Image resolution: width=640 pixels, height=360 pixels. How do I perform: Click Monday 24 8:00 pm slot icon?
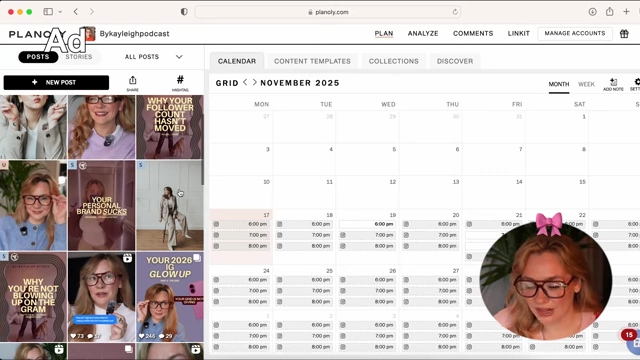click(216, 302)
